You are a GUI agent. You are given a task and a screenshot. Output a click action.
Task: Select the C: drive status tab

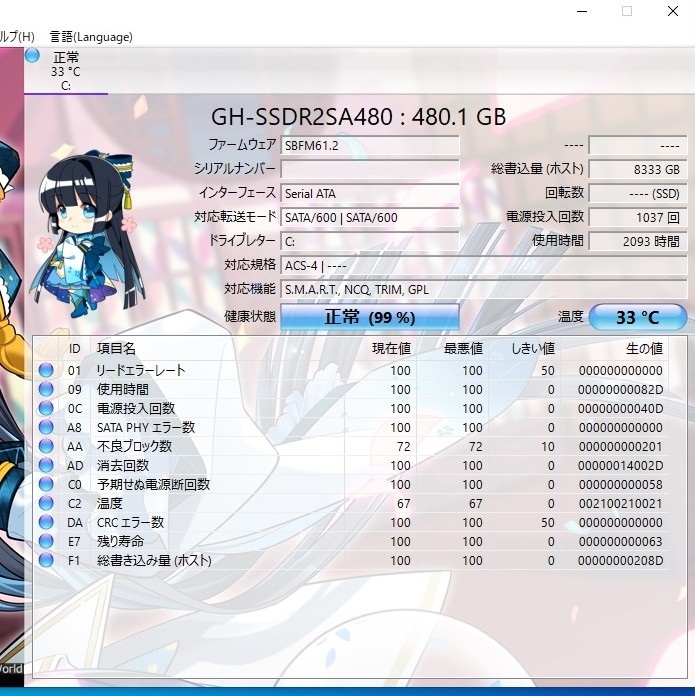coord(66,71)
